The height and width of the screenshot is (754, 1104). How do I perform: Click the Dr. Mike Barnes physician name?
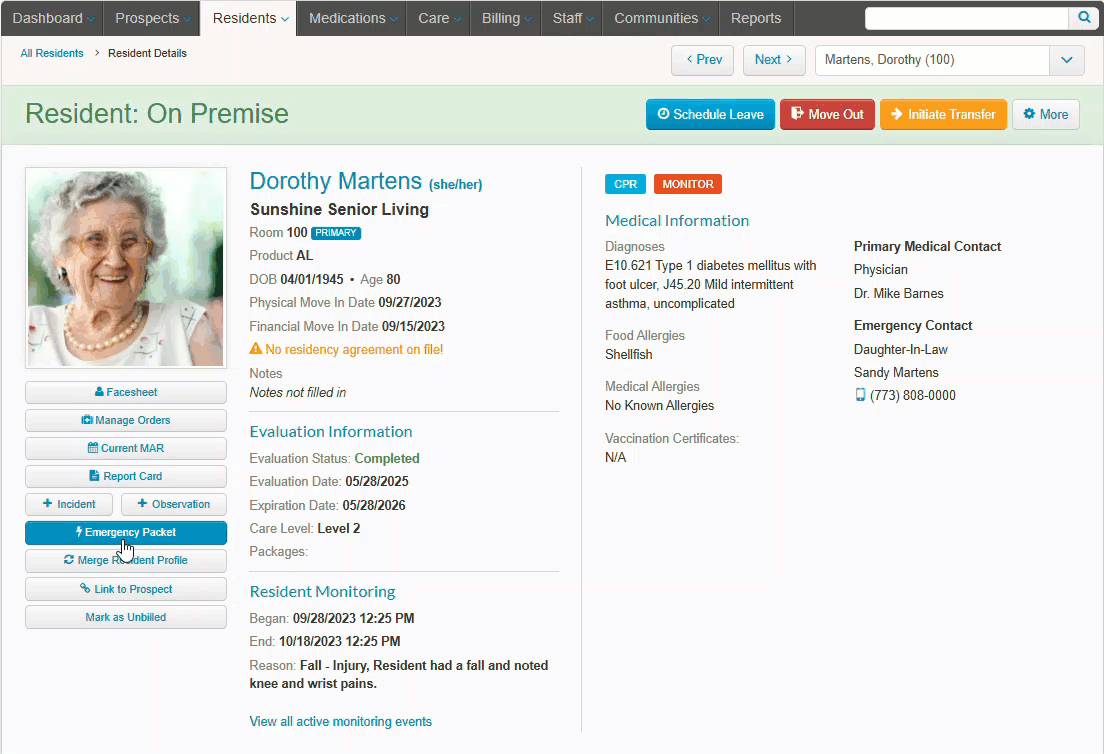[x=898, y=294]
